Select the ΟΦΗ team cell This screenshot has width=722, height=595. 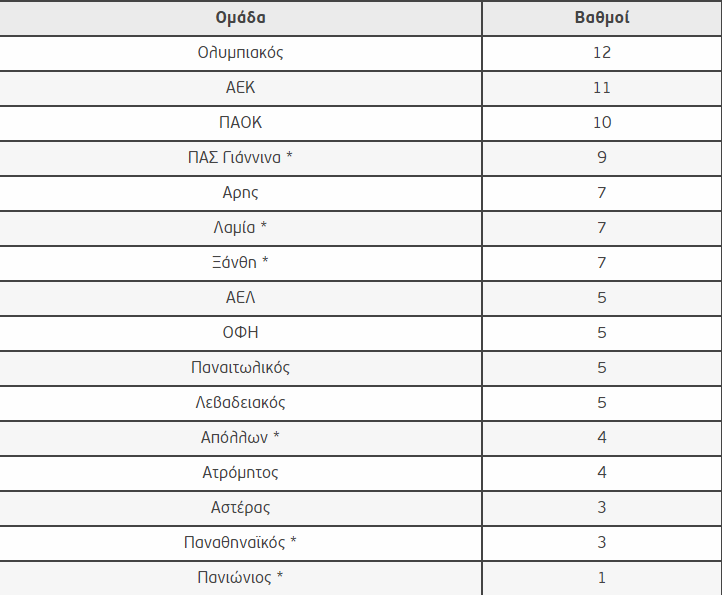[240, 332]
